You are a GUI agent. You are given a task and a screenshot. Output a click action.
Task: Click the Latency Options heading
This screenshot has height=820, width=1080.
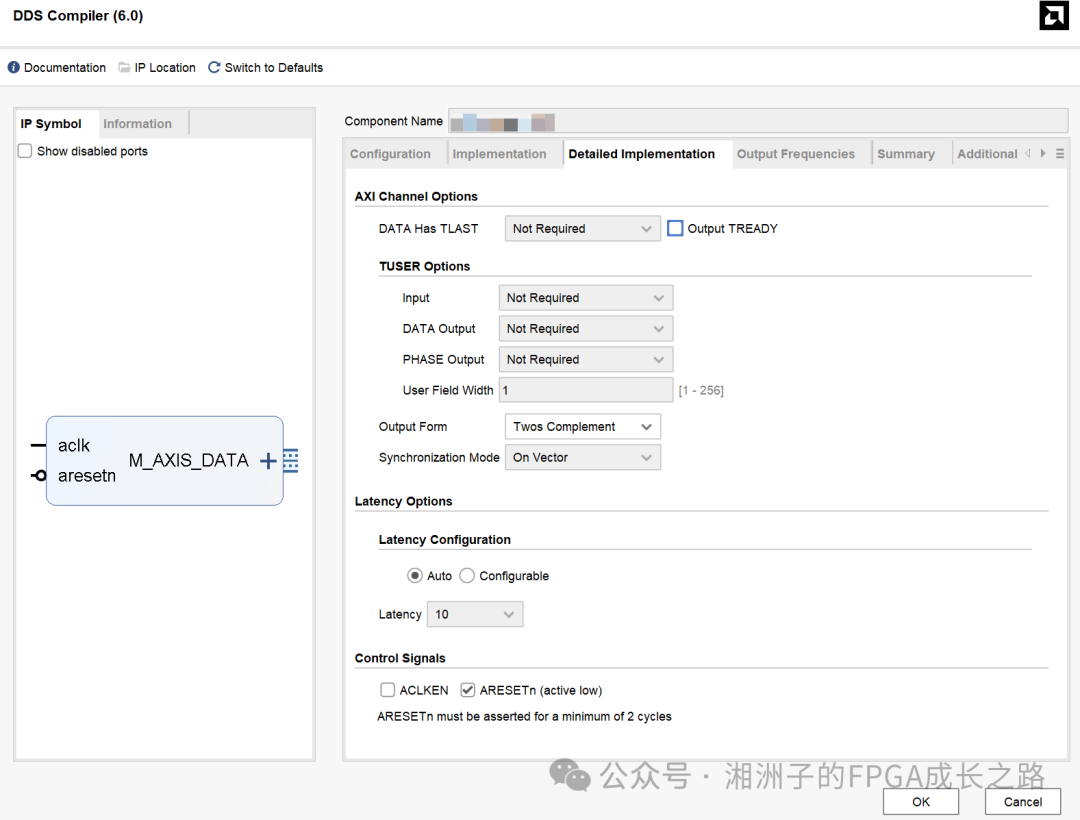403,501
